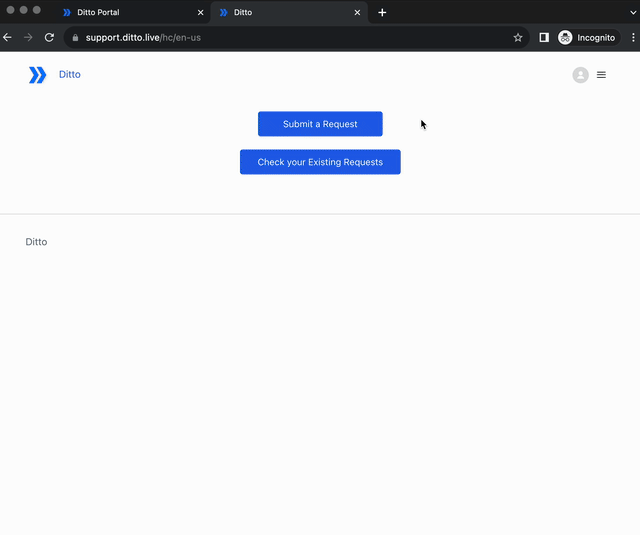
Task: Close the Ditto tab
Action: 357,13
